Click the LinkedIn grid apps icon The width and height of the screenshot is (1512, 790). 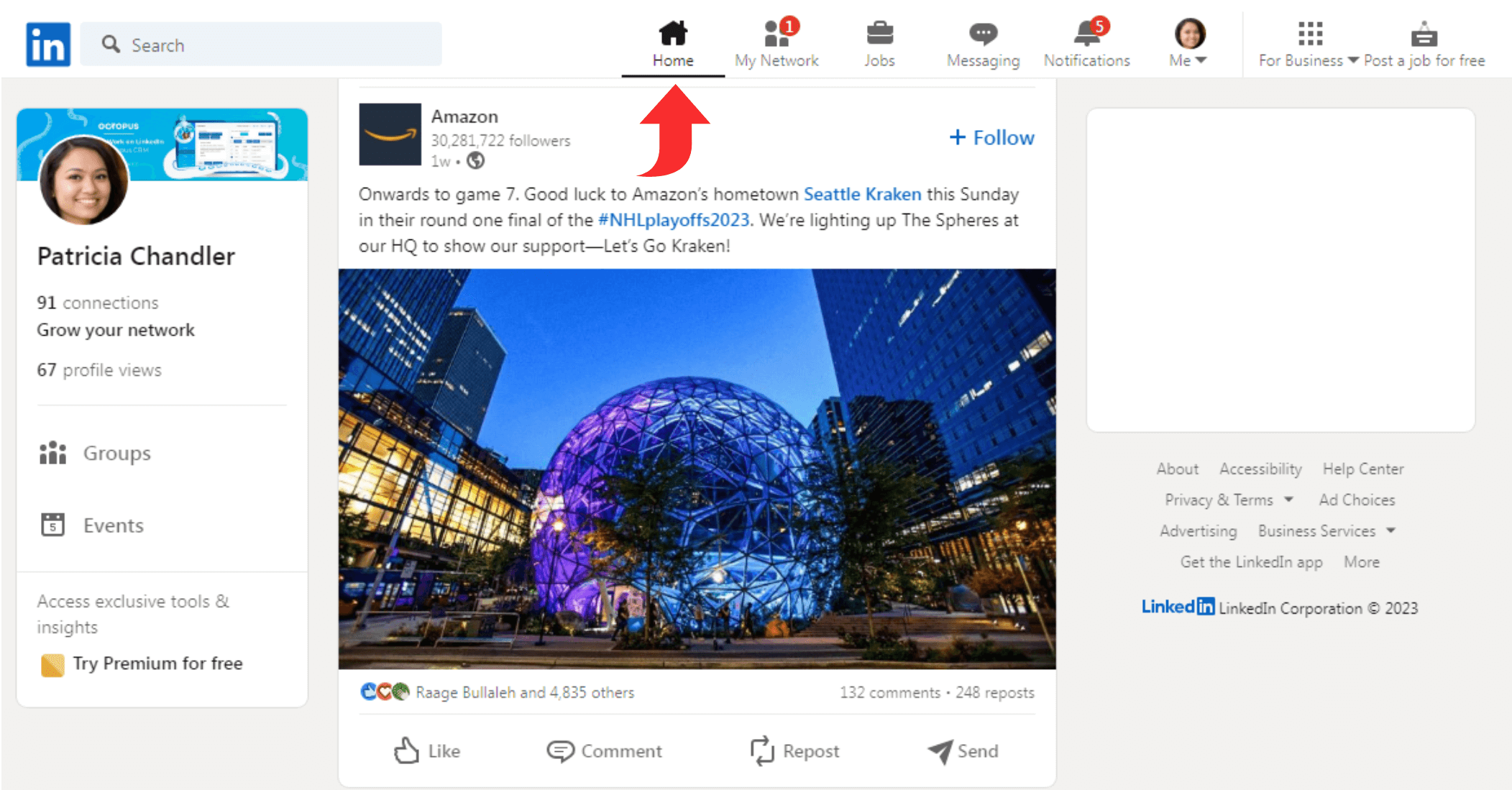click(x=1310, y=34)
